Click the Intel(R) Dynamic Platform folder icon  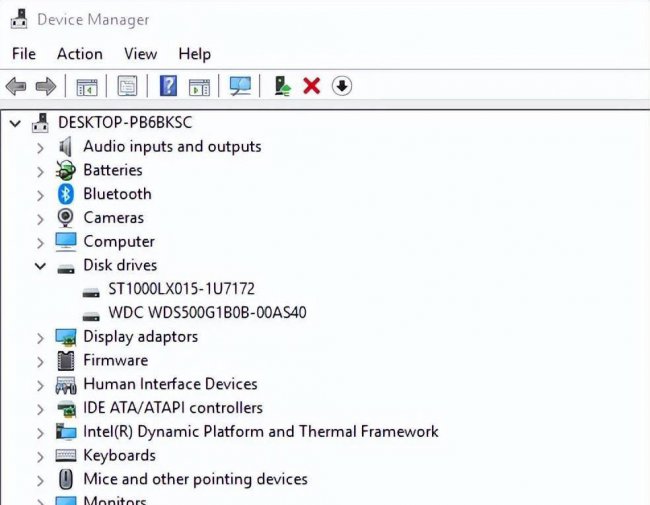(66, 432)
